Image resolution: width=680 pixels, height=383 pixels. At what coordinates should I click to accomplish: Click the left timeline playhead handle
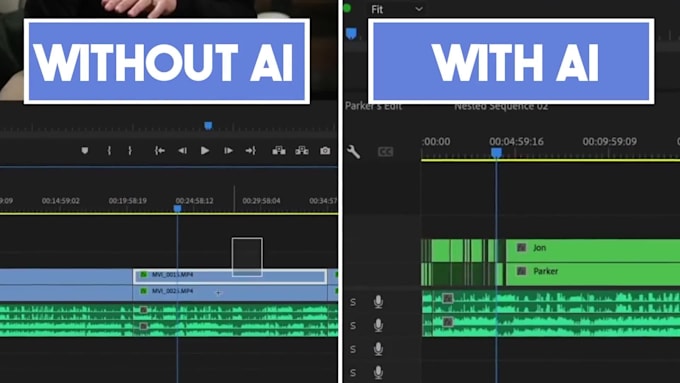point(177,209)
